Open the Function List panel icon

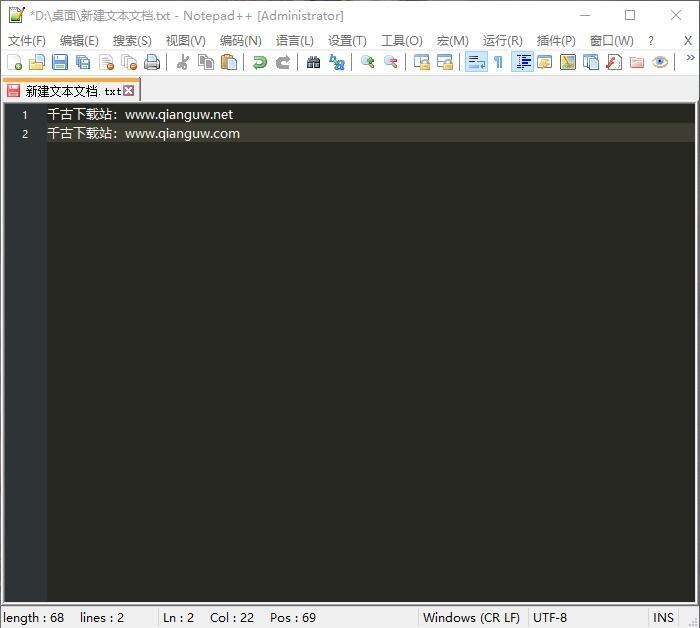[614, 62]
